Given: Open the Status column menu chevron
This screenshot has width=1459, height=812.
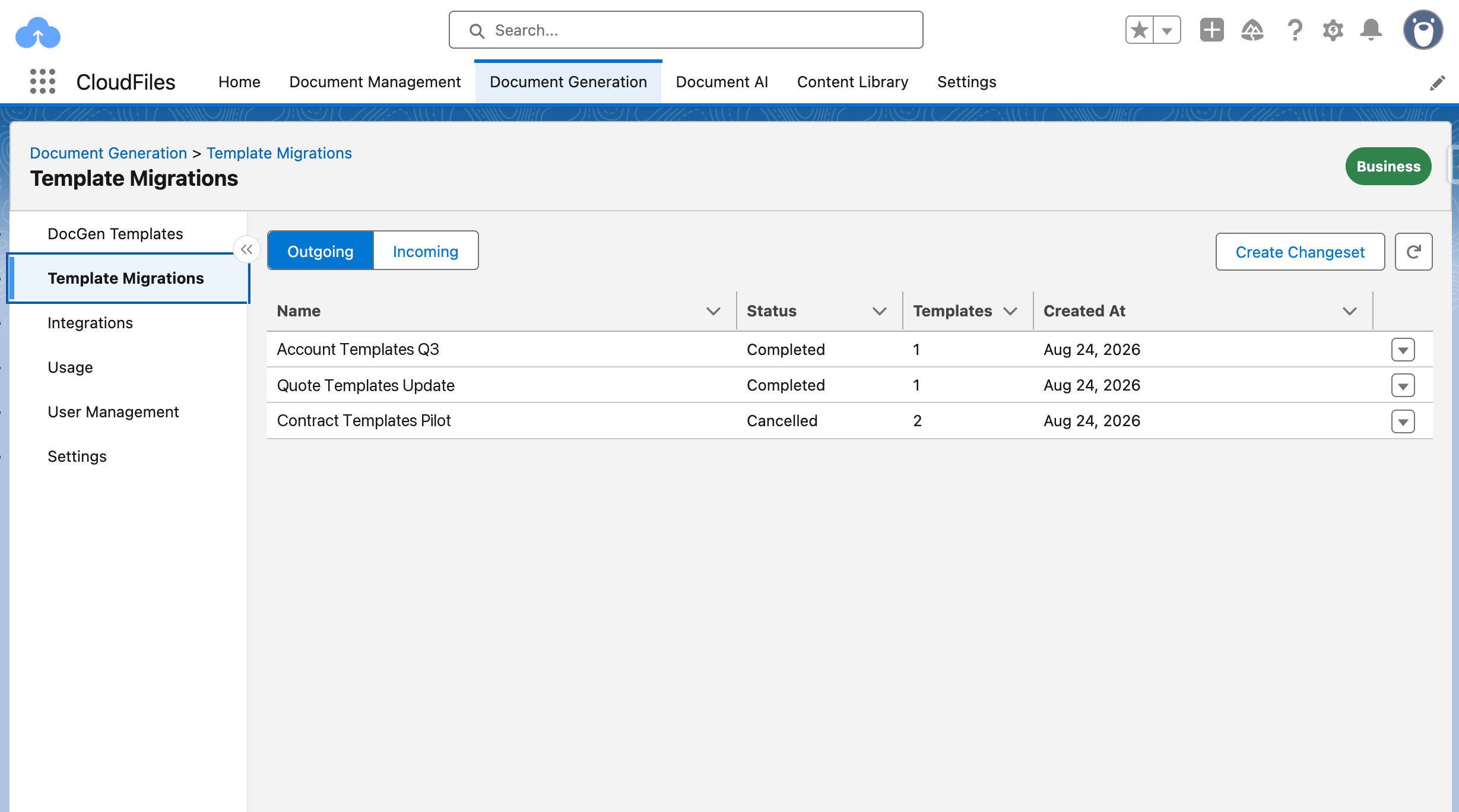Looking at the screenshot, I should tap(880, 311).
